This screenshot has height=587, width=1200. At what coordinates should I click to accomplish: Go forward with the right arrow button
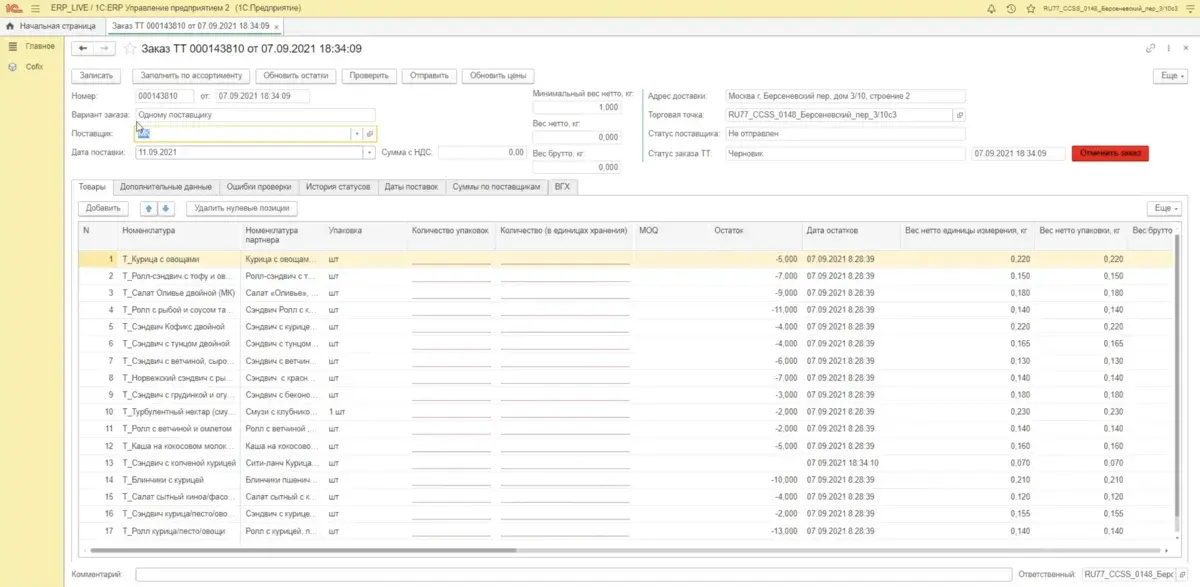pyautogui.click(x=104, y=48)
